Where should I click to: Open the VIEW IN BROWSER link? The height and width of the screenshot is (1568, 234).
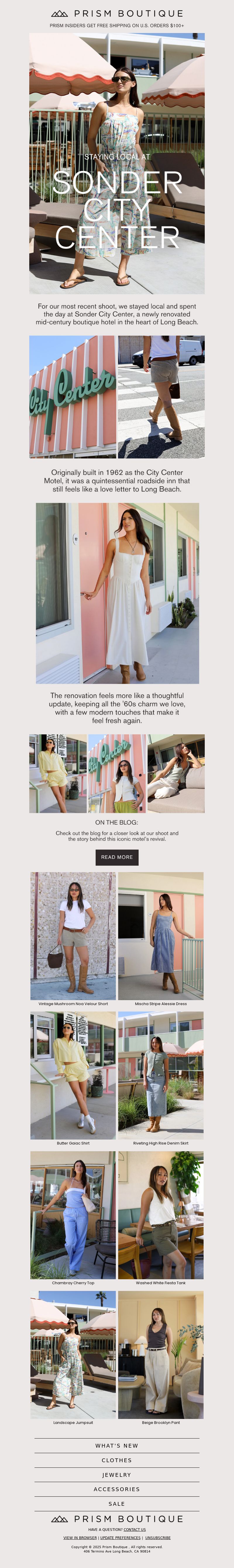pyautogui.click(x=80, y=1538)
